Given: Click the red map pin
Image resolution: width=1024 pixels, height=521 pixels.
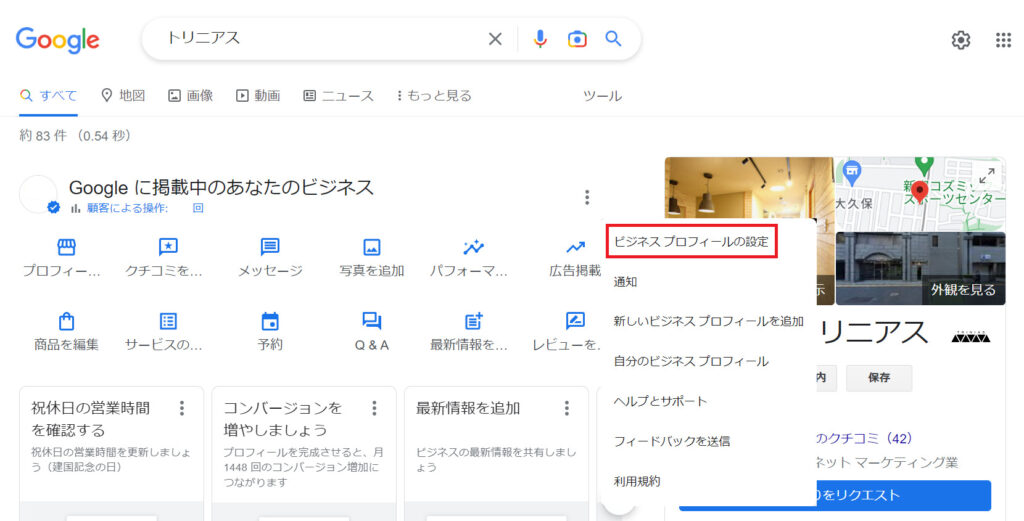Looking at the screenshot, I should click(920, 191).
